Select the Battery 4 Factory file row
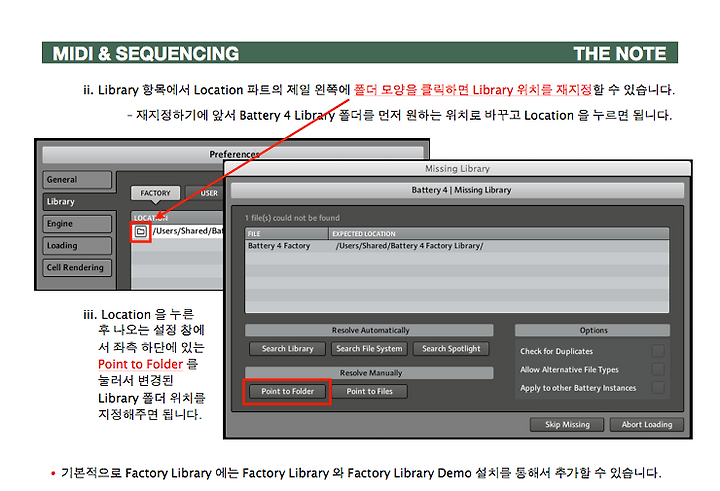The width and height of the screenshot is (720, 491). pos(457,246)
